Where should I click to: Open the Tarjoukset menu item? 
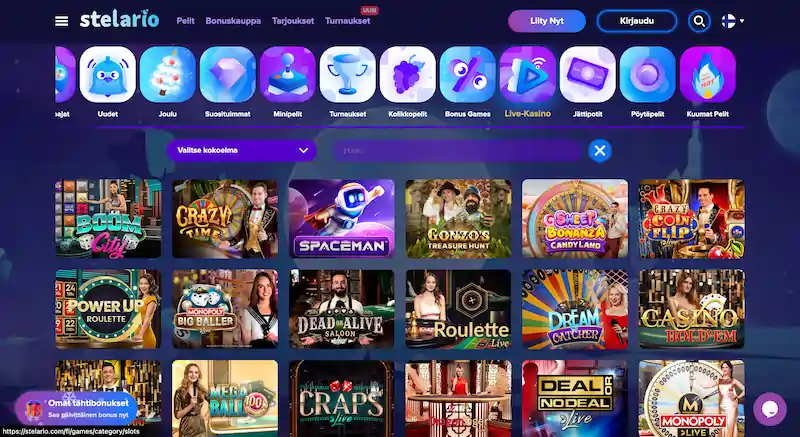pyautogui.click(x=293, y=21)
